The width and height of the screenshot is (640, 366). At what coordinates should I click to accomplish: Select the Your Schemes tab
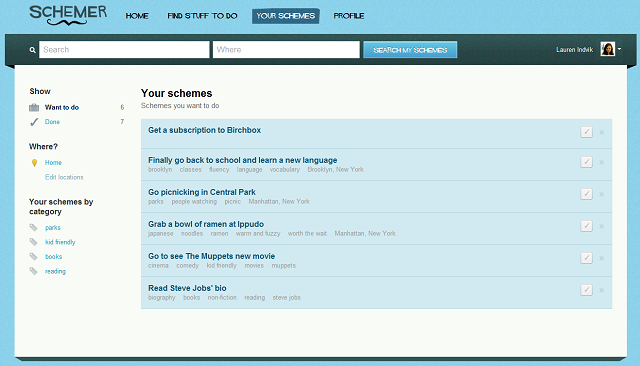click(x=285, y=16)
